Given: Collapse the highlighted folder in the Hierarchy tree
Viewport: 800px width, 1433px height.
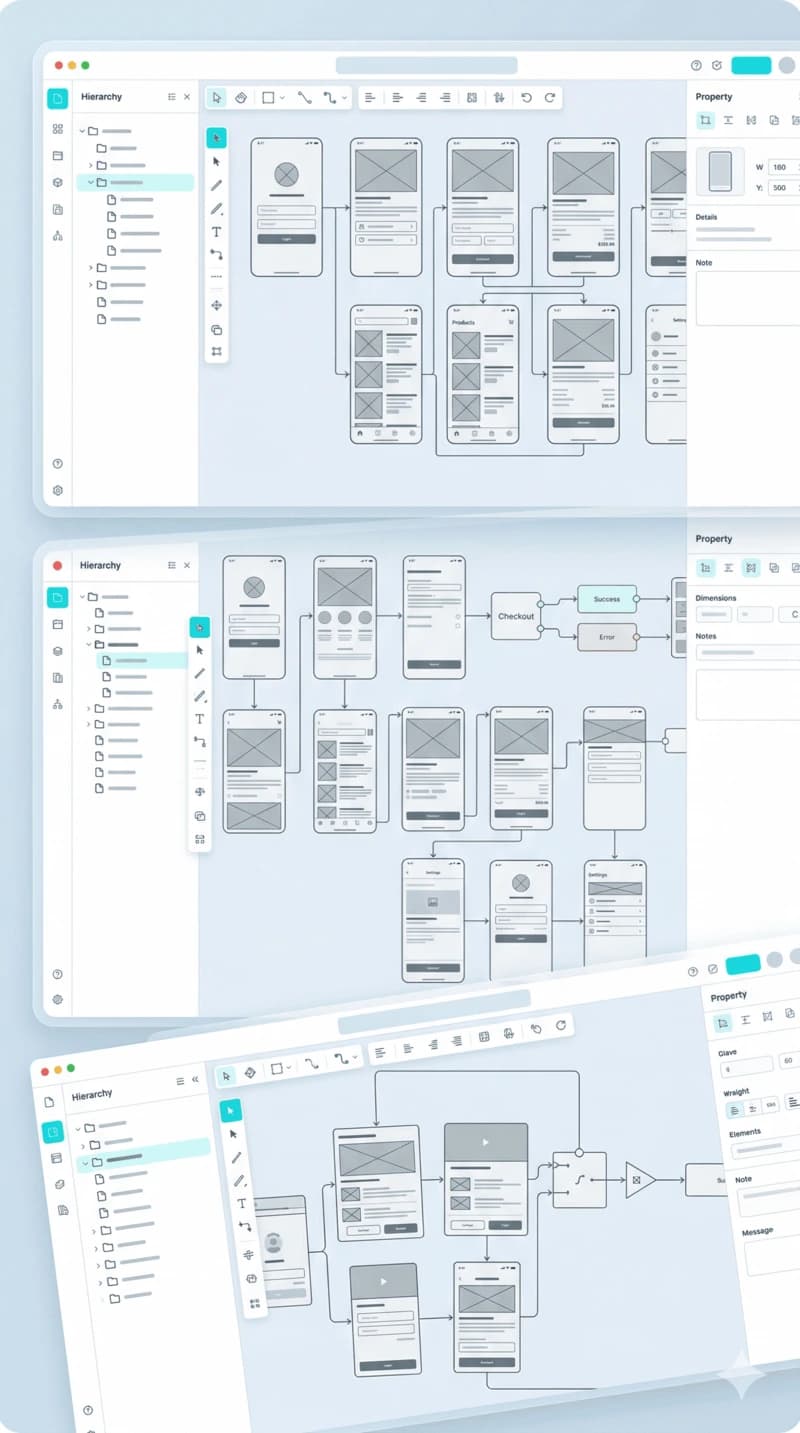Looking at the screenshot, I should [92, 183].
